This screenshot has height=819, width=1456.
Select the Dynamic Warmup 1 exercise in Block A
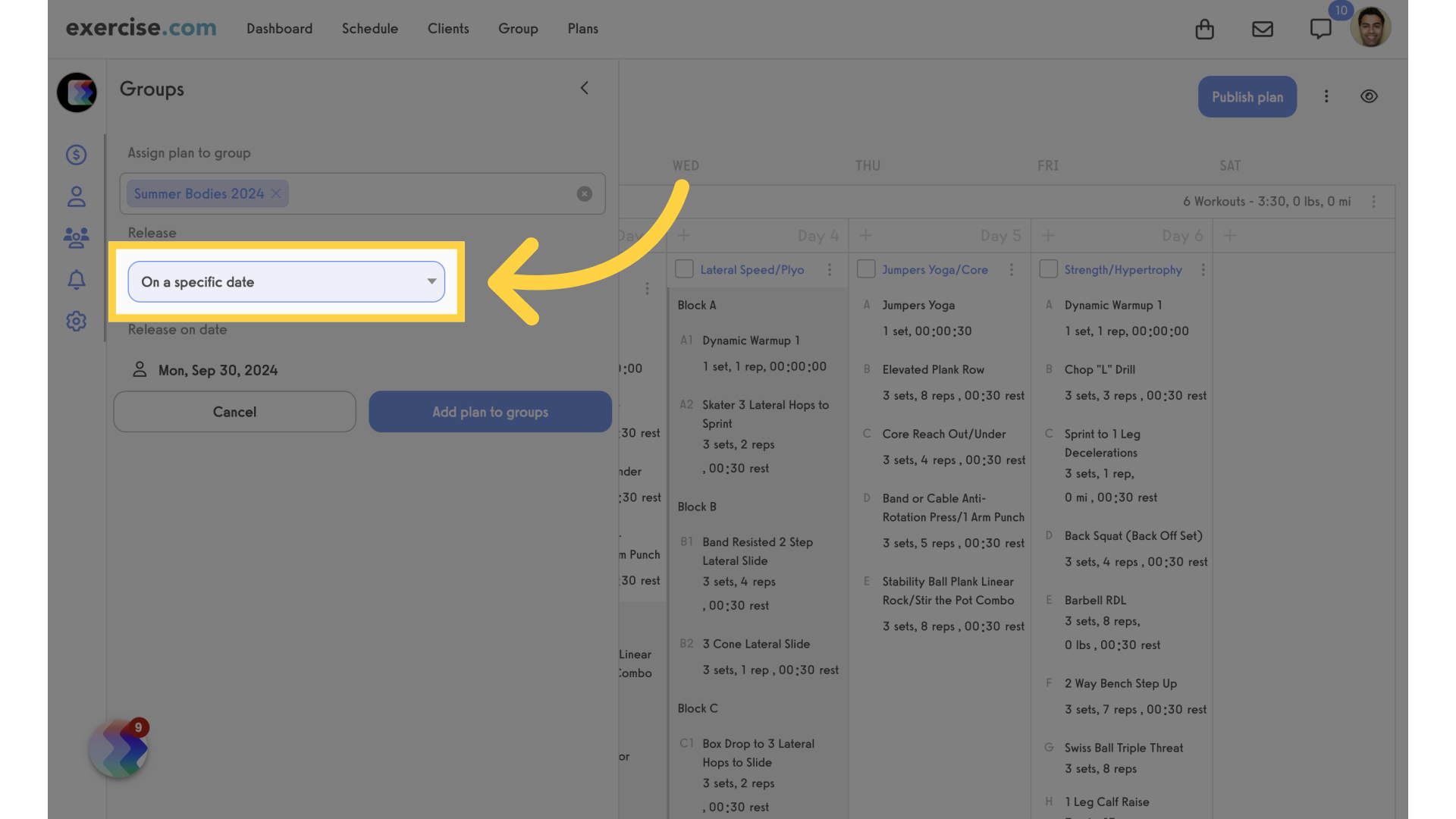coord(751,341)
